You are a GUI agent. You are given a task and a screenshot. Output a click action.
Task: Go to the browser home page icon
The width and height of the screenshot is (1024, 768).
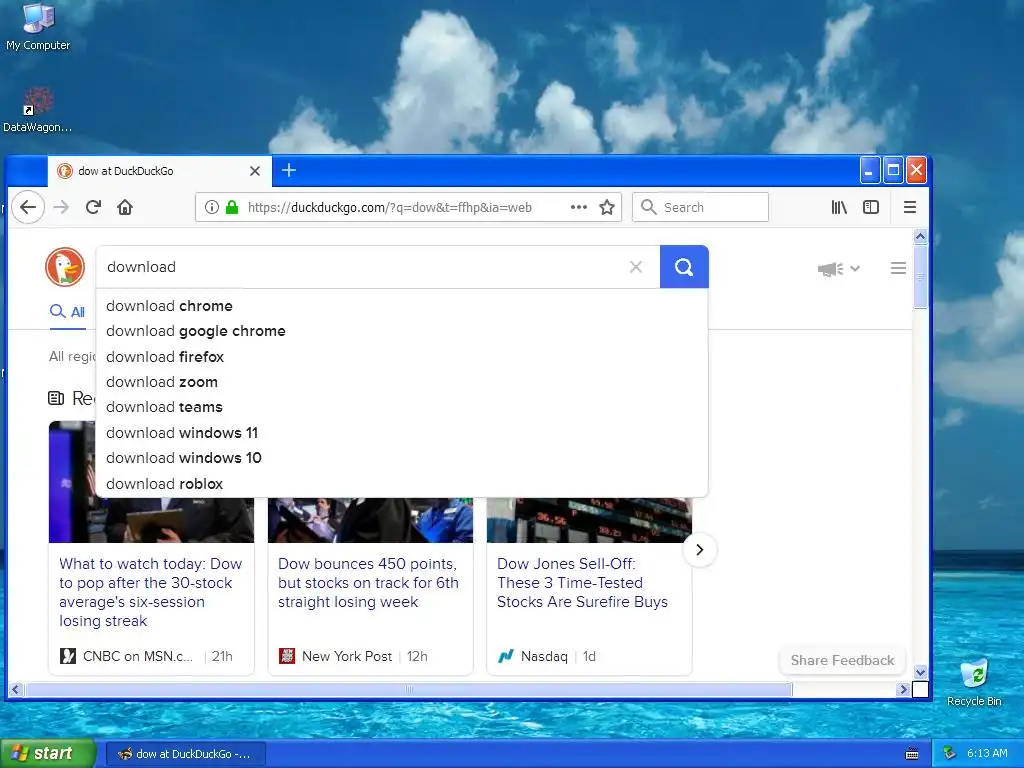(125, 207)
